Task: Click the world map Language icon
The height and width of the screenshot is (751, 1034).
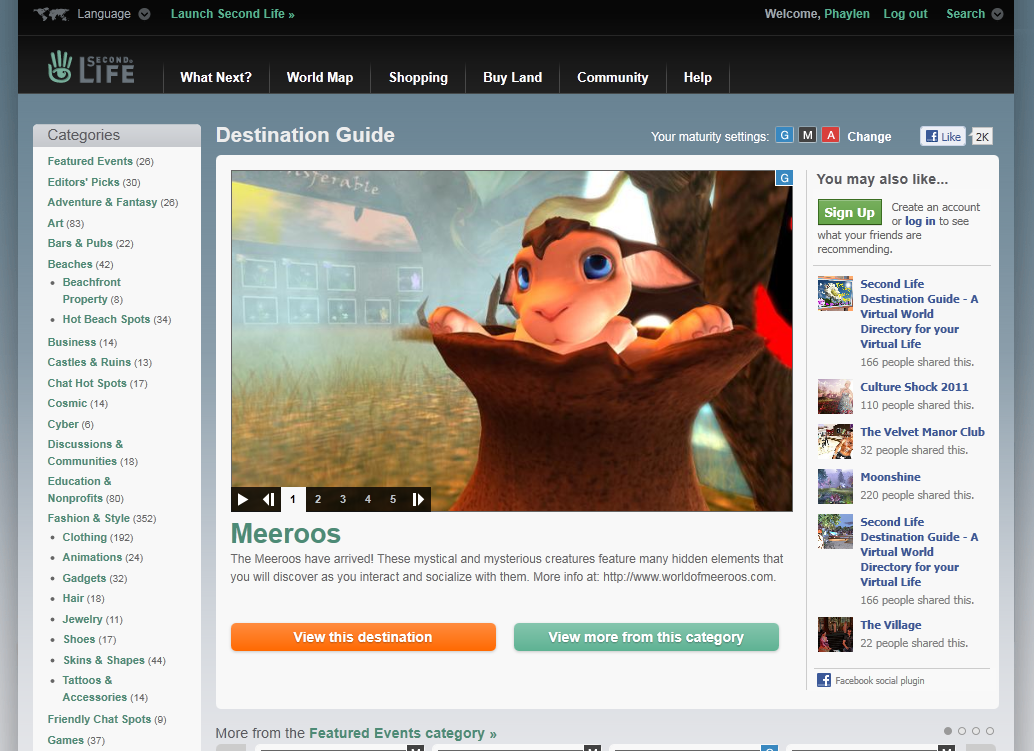Action: pos(51,14)
